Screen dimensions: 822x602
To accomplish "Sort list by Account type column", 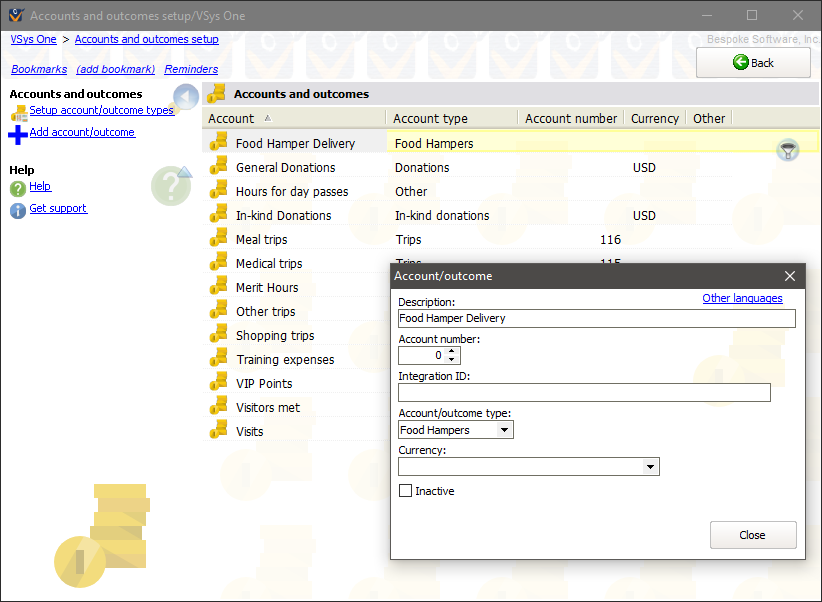I will pyautogui.click(x=430, y=118).
